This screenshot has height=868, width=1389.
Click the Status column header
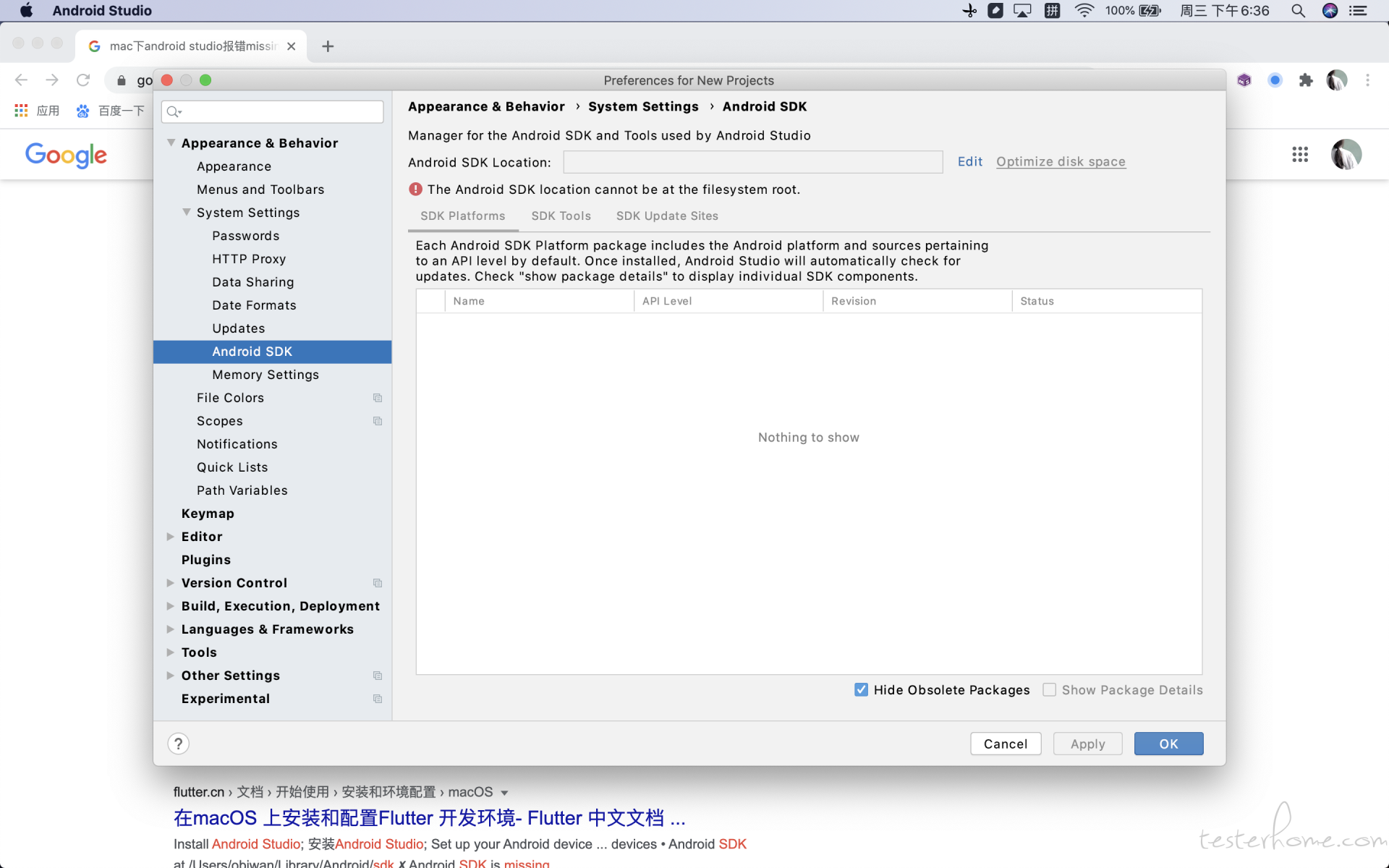coord(1107,301)
